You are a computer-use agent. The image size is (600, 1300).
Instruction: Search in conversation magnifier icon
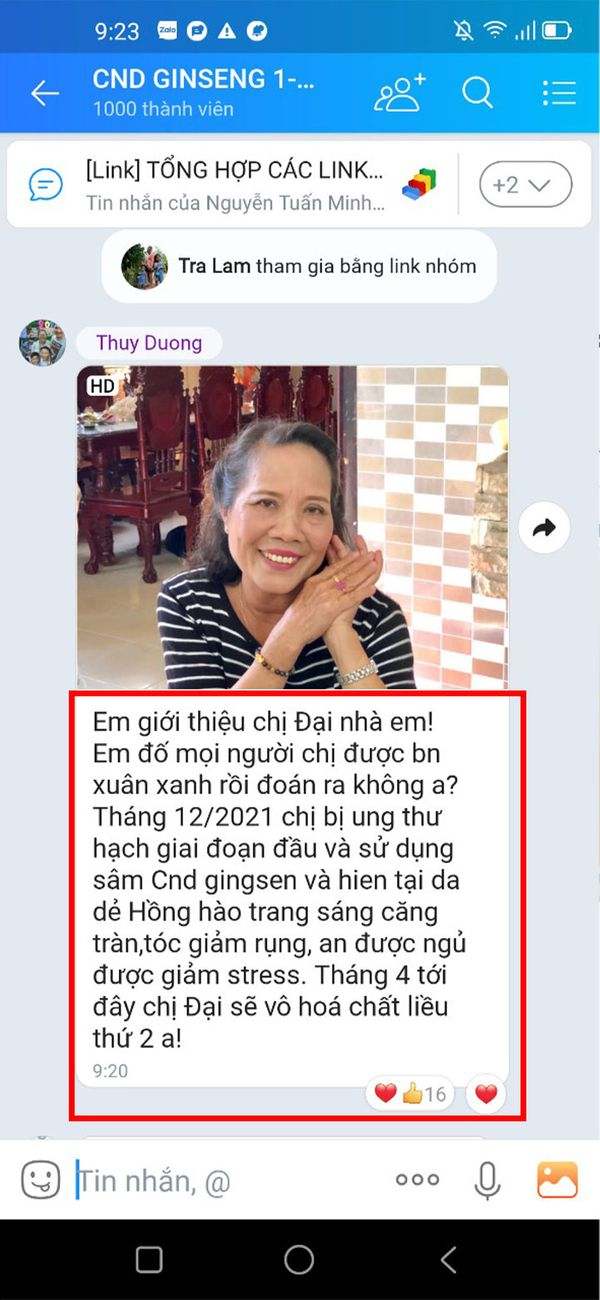[478, 93]
